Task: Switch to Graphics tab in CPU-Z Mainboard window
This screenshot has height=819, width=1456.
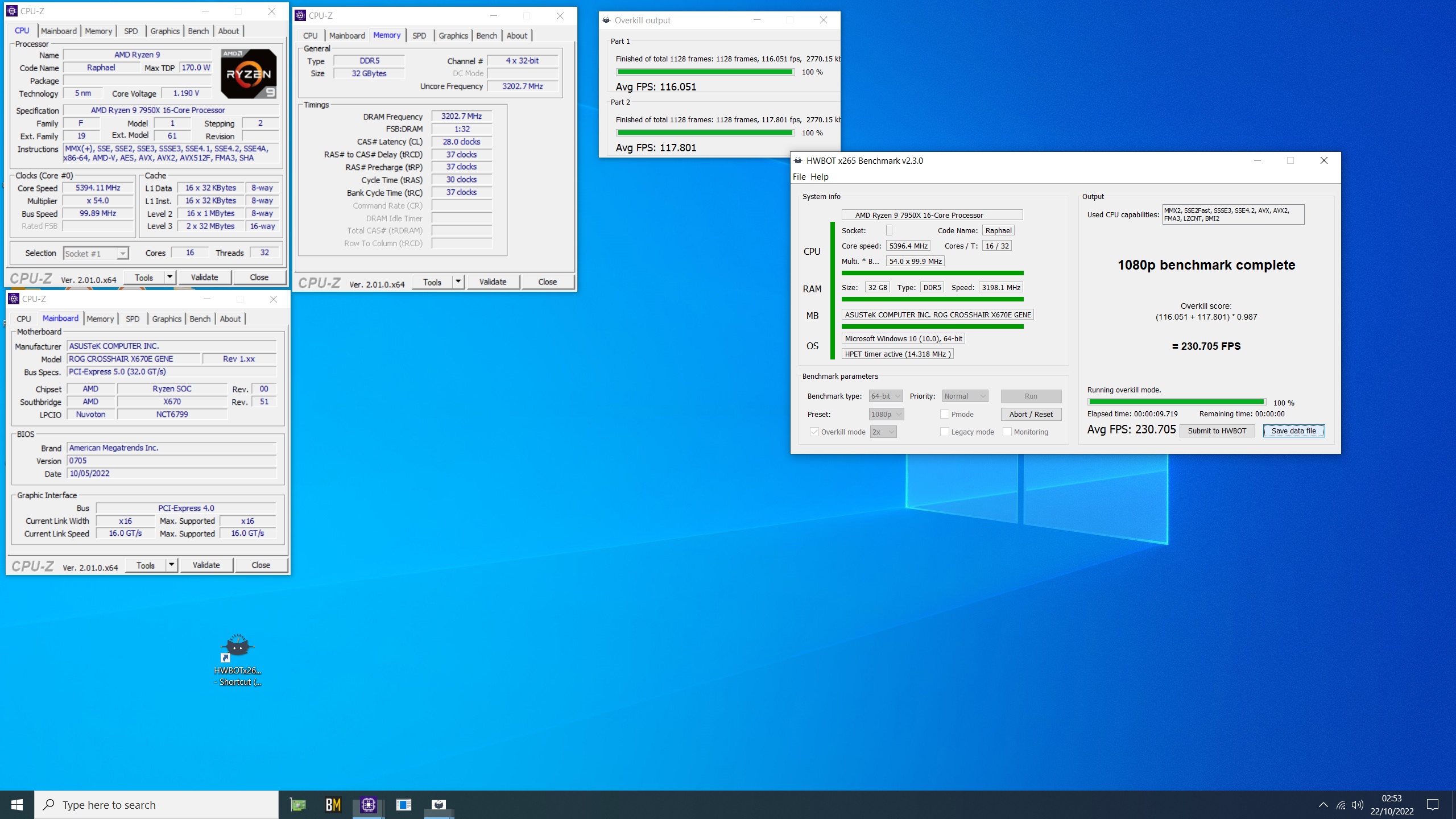Action: point(167,318)
